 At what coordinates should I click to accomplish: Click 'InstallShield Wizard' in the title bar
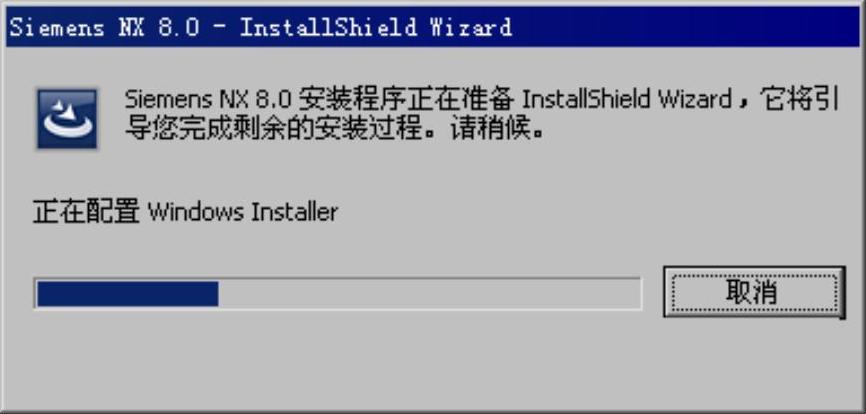coord(376,27)
